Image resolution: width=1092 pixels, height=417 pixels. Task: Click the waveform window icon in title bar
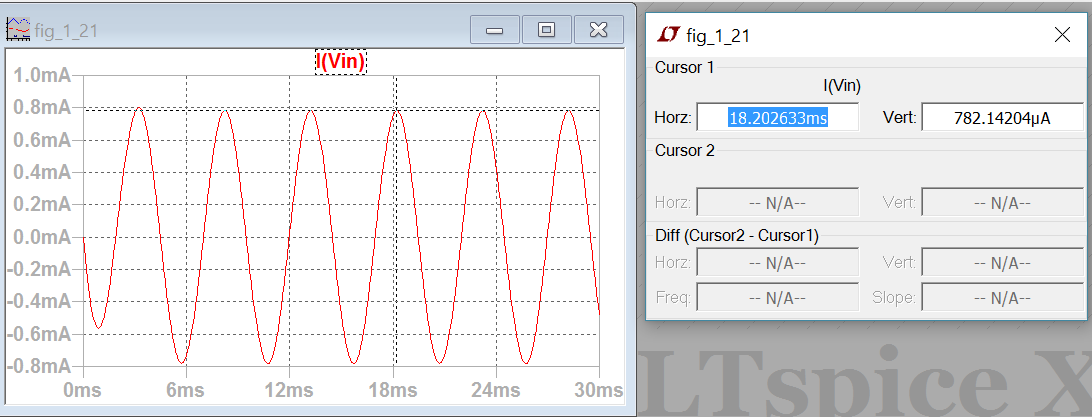point(19,30)
